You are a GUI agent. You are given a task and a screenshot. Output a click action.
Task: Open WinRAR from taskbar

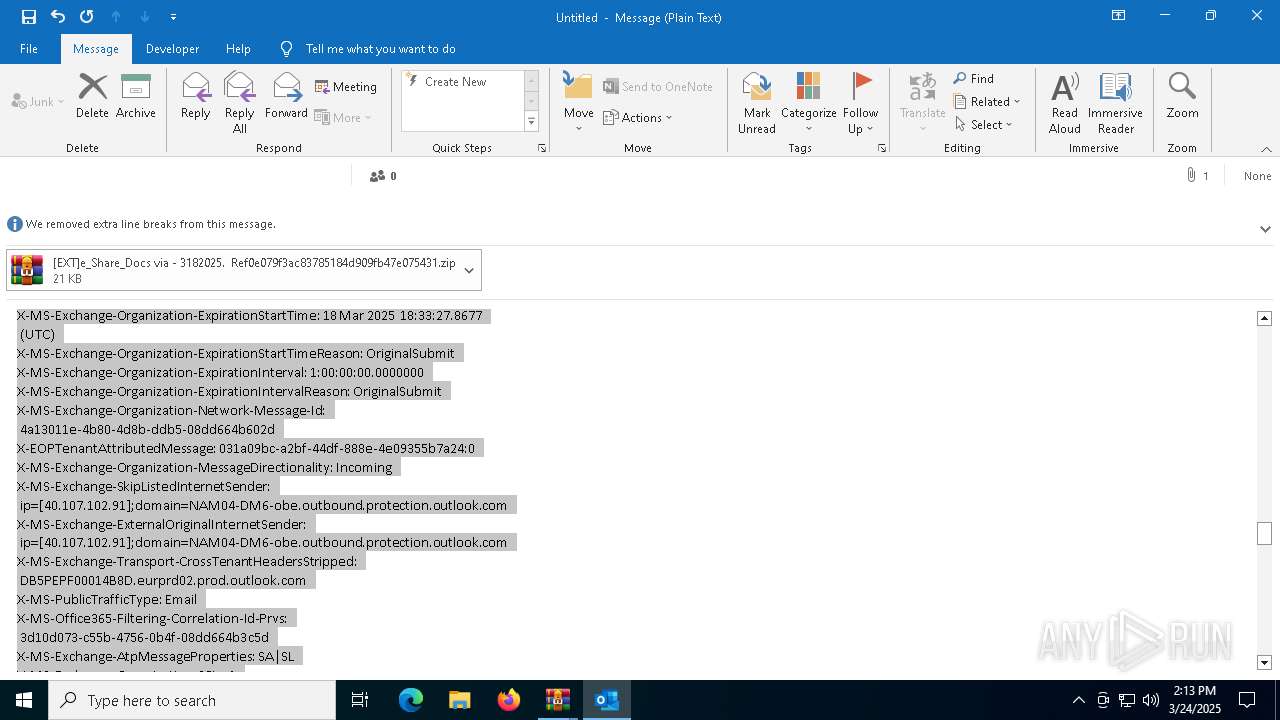point(558,700)
